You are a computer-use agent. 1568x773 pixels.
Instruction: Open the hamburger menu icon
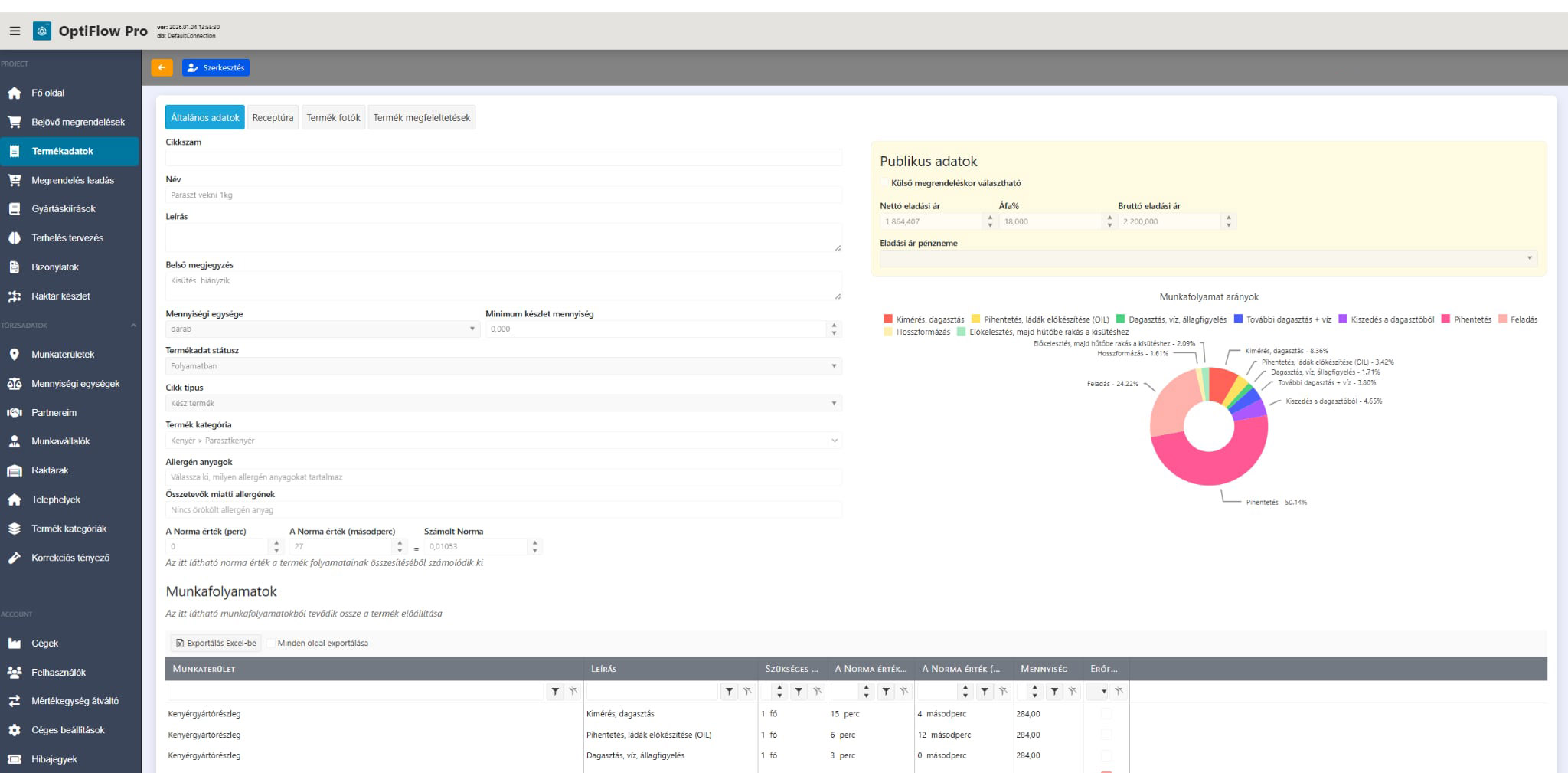click(x=15, y=31)
